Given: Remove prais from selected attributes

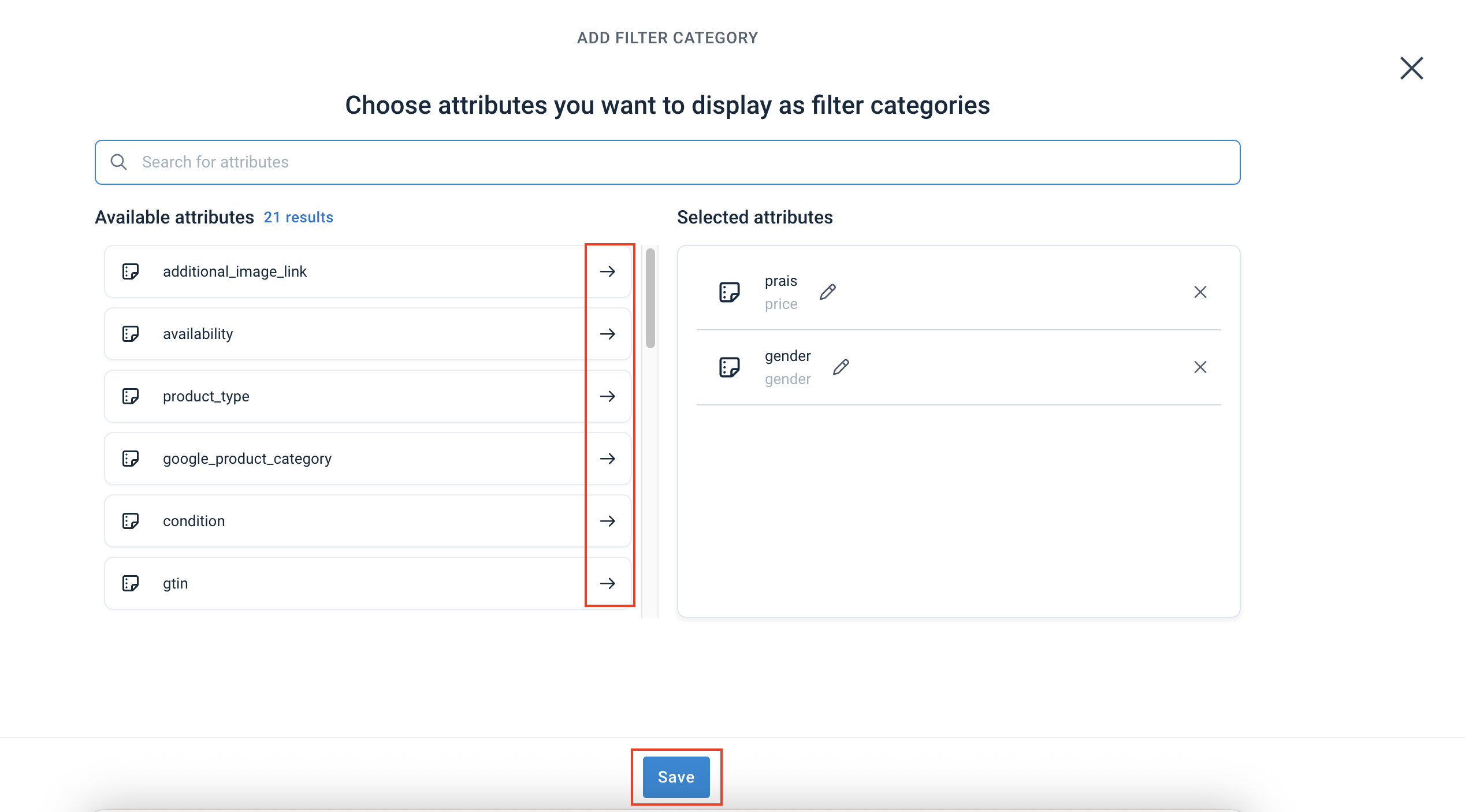Looking at the screenshot, I should [1201, 292].
